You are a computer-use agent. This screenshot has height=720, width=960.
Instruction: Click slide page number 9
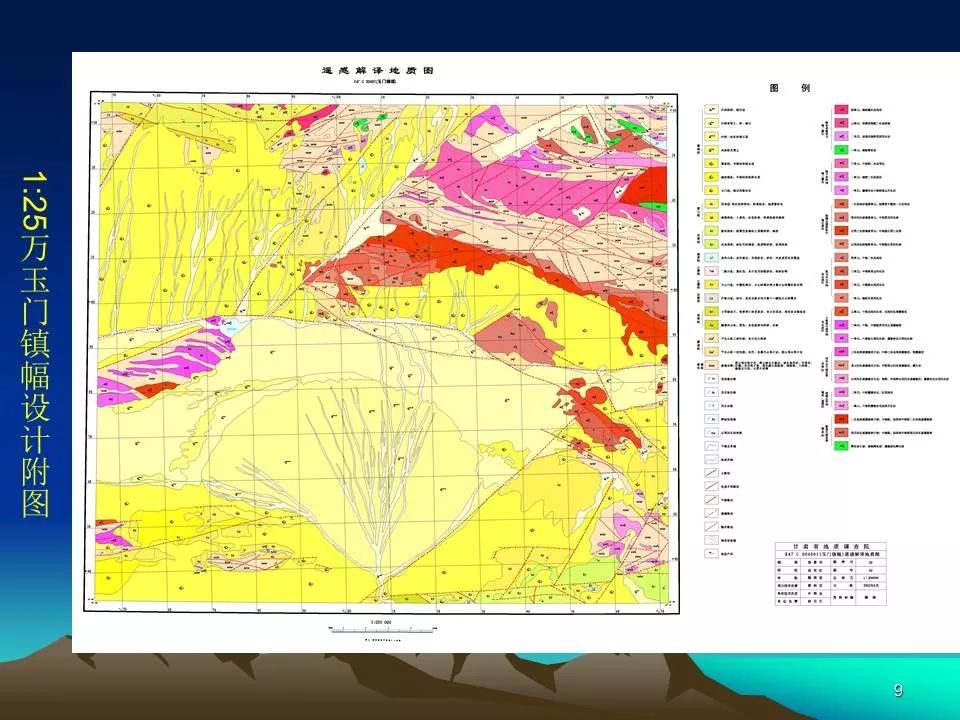[898, 690]
